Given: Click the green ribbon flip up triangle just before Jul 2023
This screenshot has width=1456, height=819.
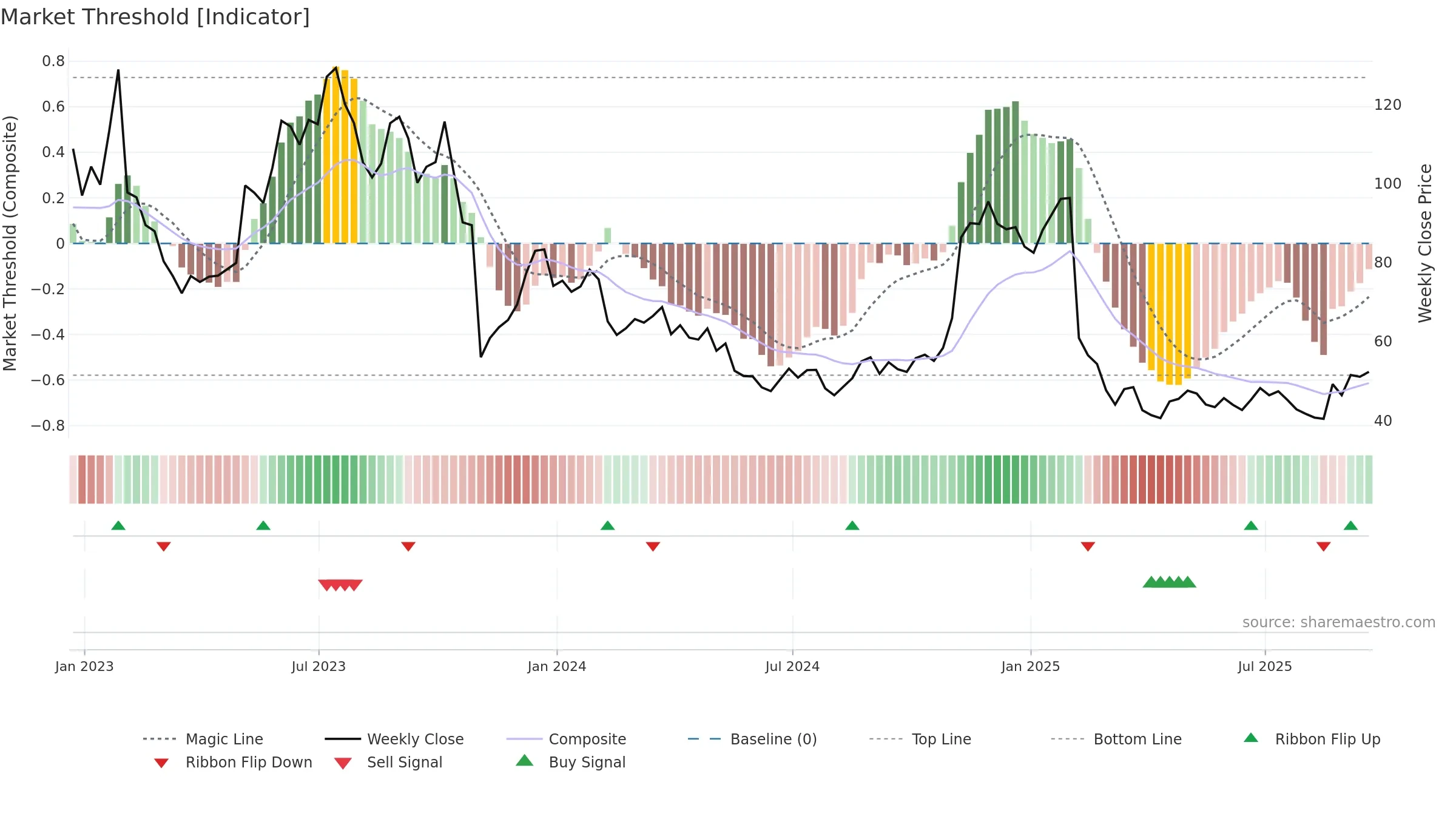Looking at the screenshot, I should pyautogui.click(x=263, y=525).
